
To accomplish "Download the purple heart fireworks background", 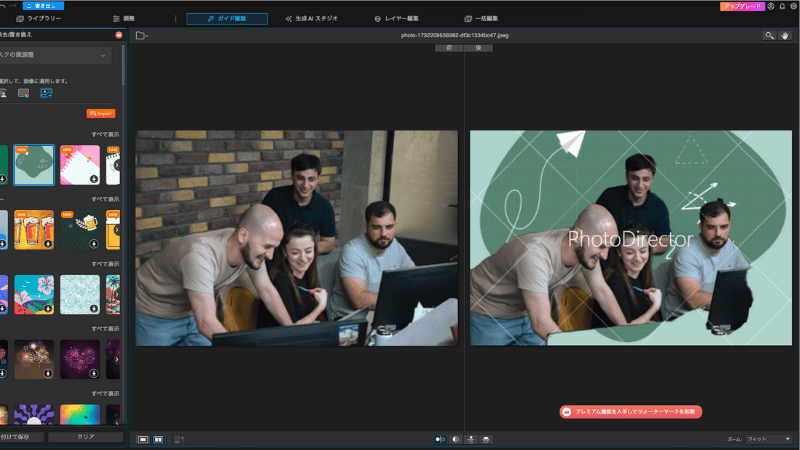I will click(94, 373).
